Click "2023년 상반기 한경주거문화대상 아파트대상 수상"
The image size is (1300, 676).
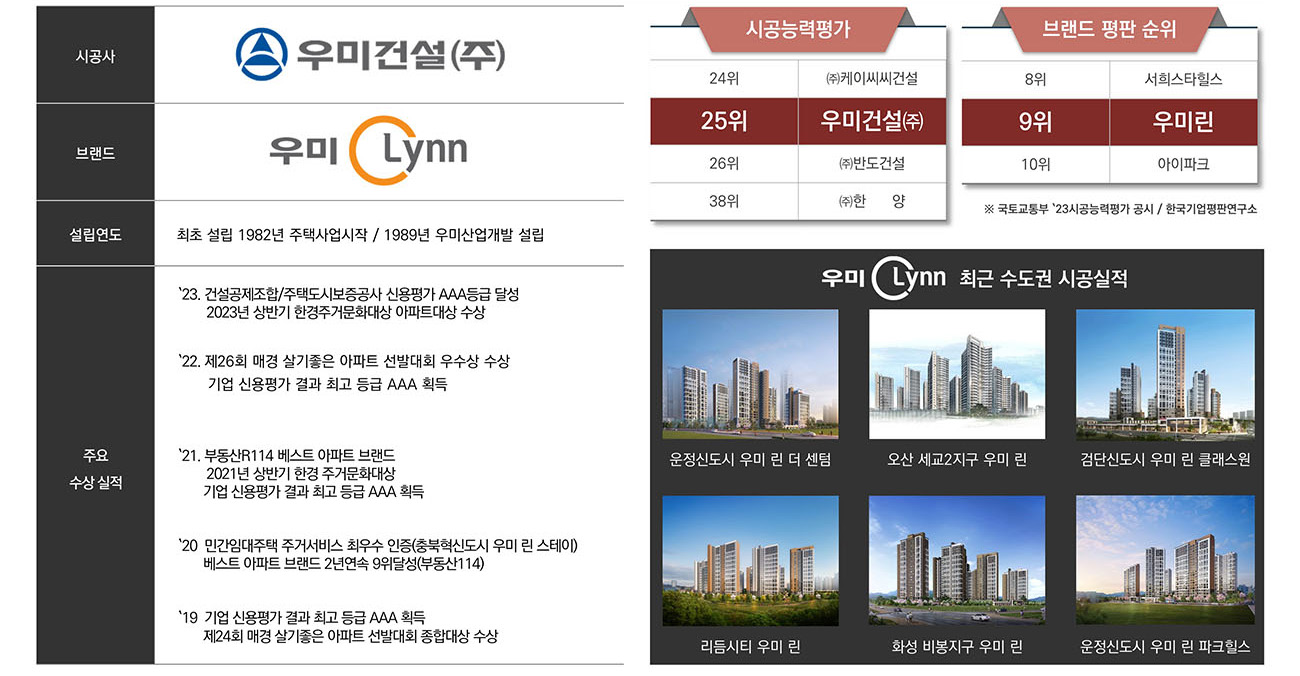tap(346, 313)
